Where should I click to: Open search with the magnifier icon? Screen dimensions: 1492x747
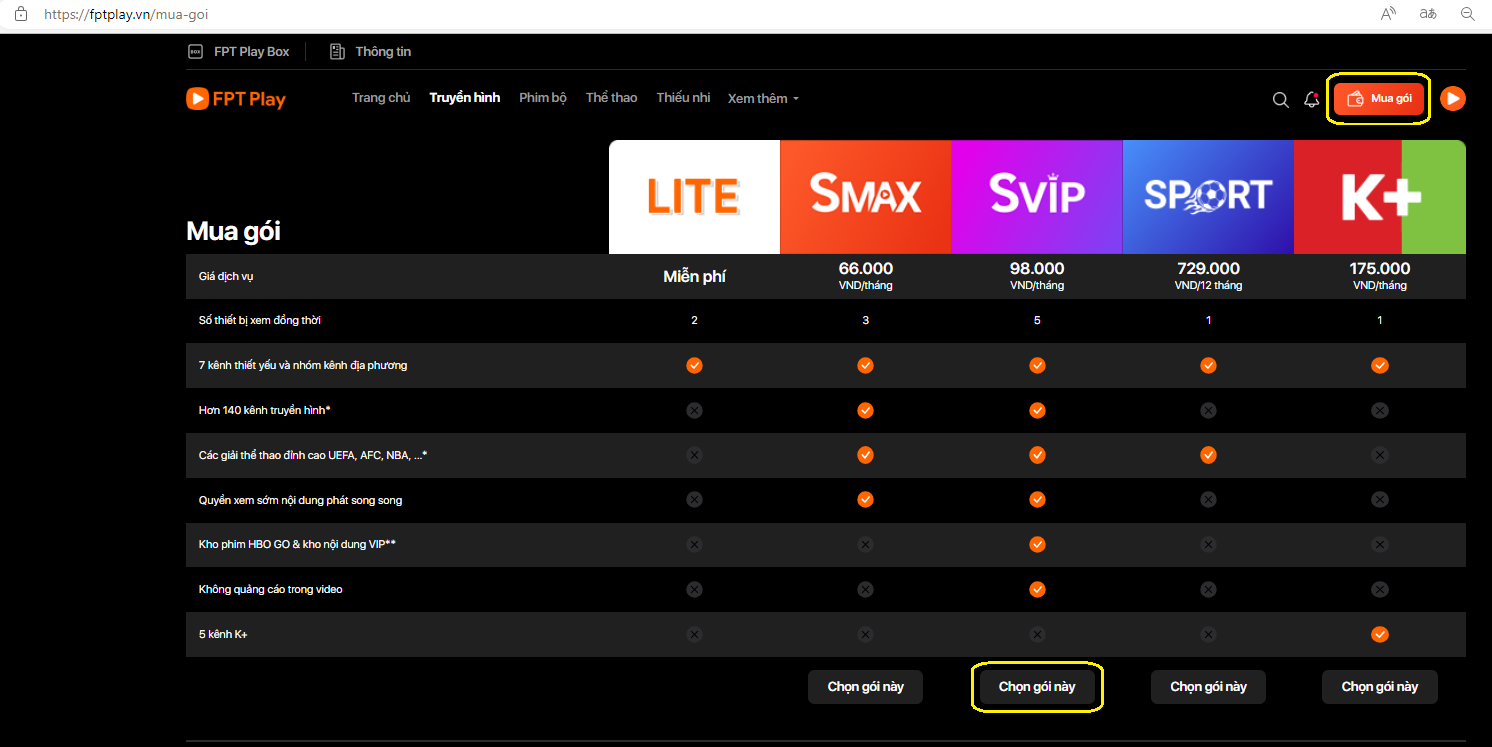1280,99
